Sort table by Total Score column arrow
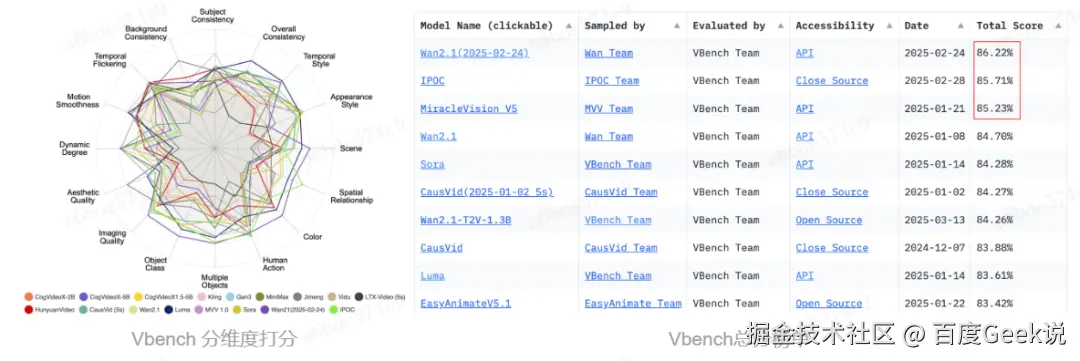 (1058, 25)
